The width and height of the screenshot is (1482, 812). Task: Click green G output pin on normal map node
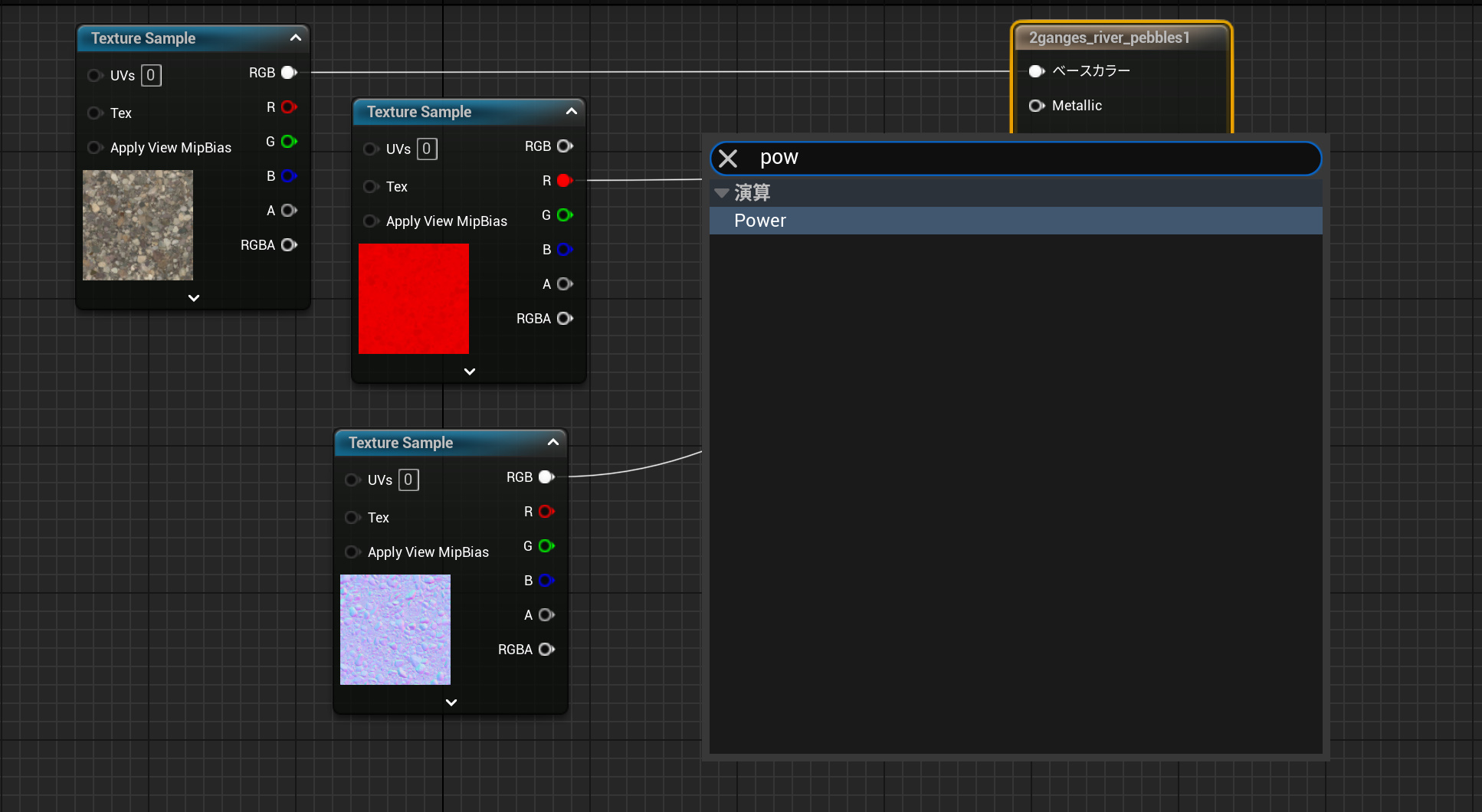[546, 546]
